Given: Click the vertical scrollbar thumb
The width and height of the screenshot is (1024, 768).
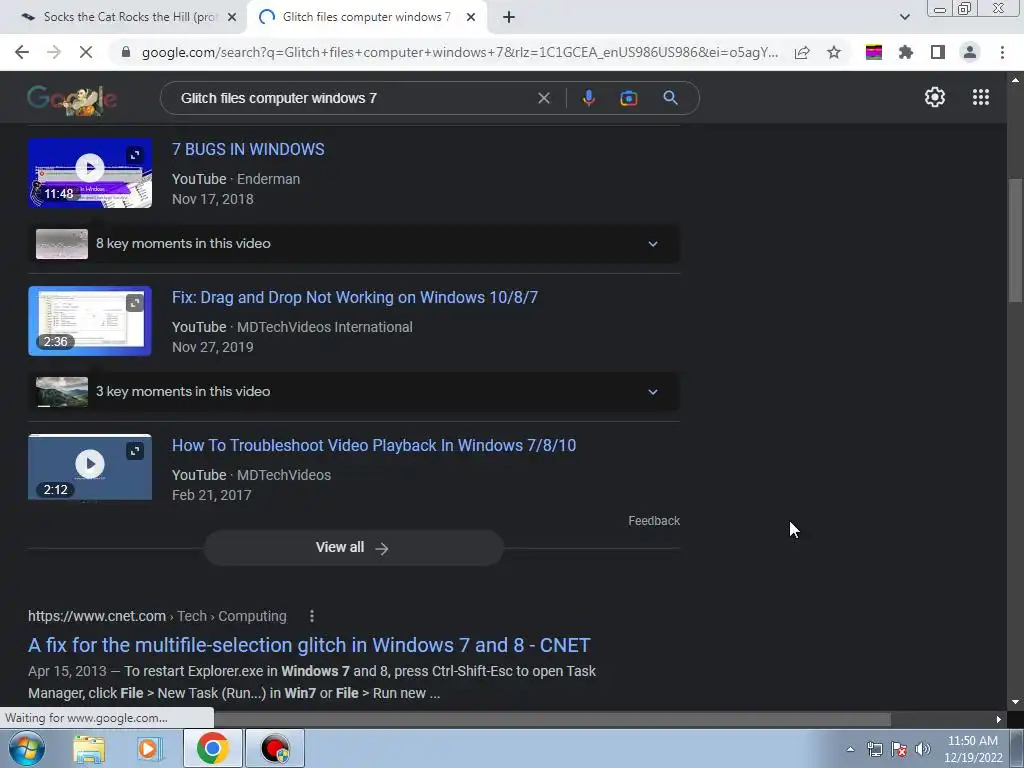Looking at the screenshot, I should tap(1015, 240).
